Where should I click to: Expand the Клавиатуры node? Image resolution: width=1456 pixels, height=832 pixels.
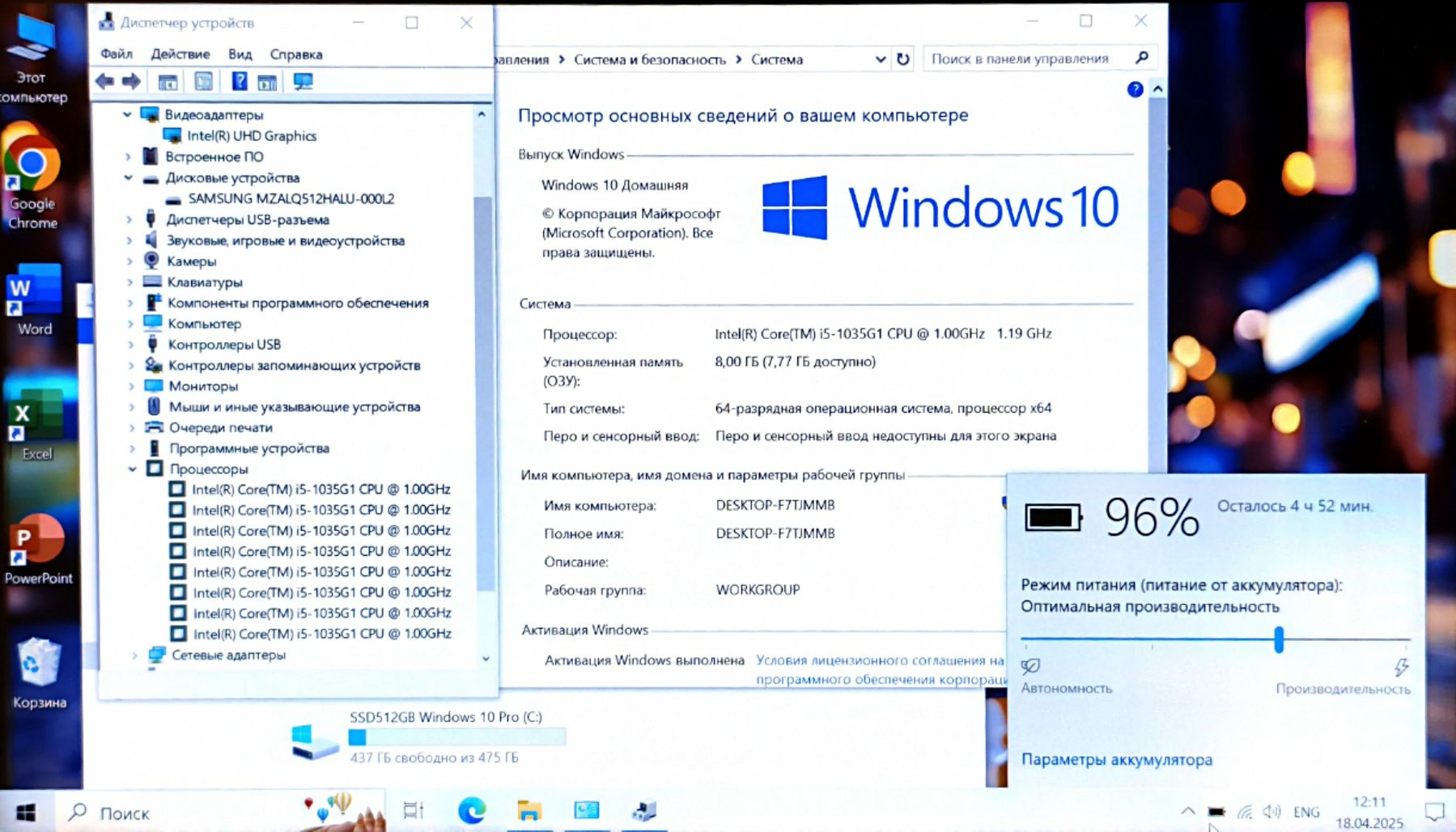129,282
